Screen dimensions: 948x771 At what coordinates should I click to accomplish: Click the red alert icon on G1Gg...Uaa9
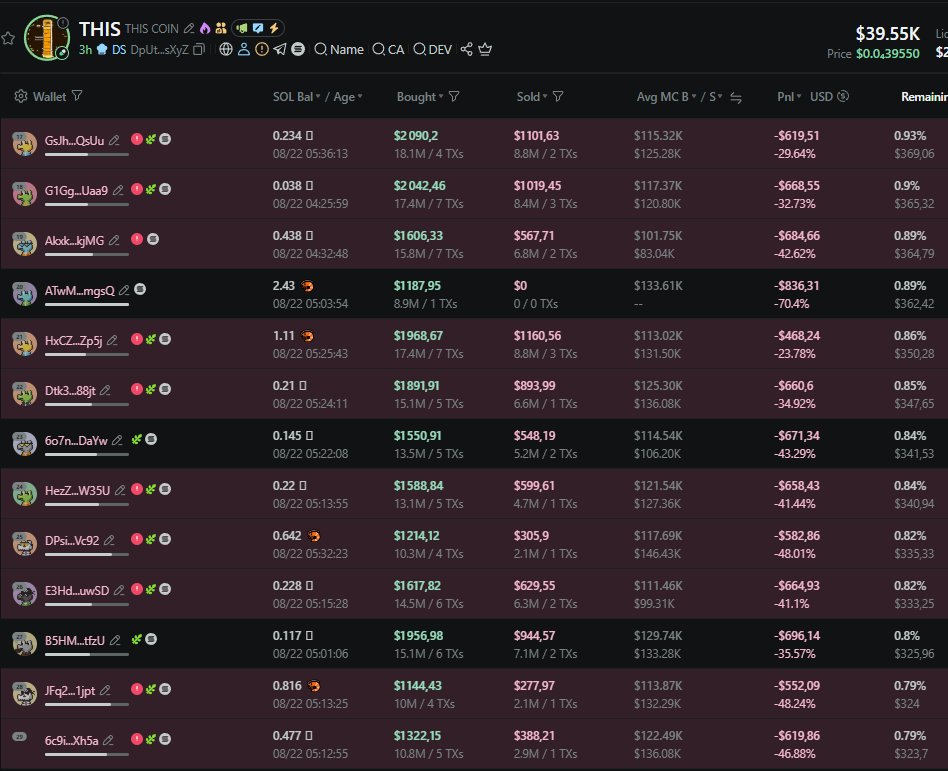point(136,190)
